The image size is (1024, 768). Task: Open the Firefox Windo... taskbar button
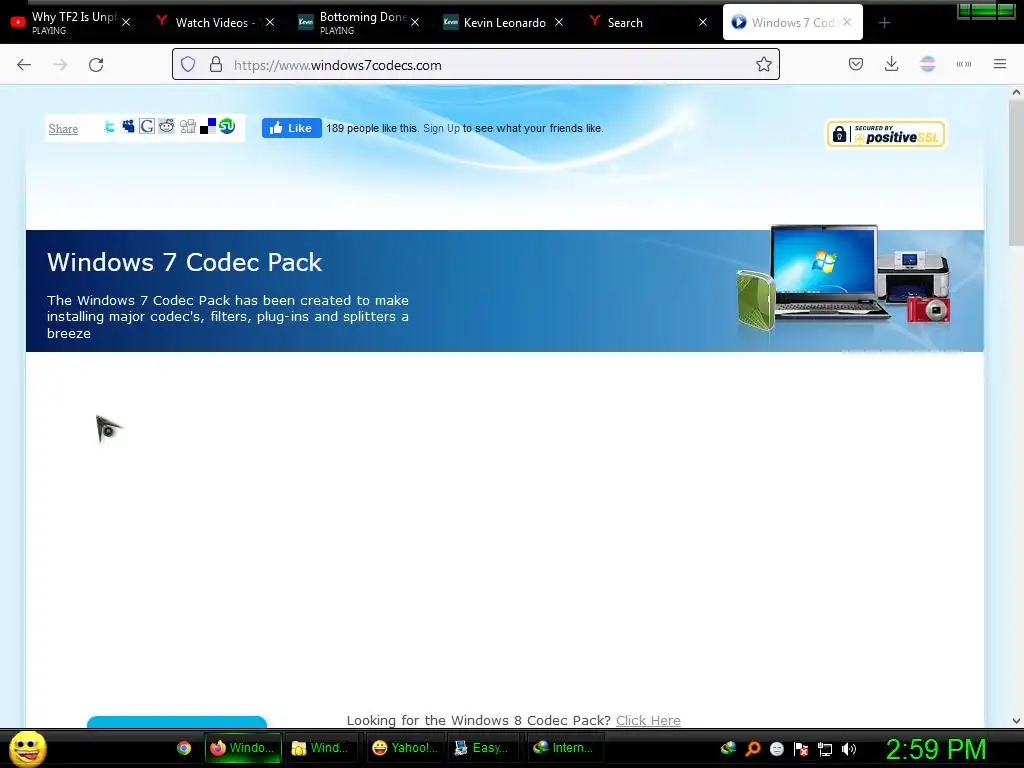pyautogui.click(x=242, y=748)
